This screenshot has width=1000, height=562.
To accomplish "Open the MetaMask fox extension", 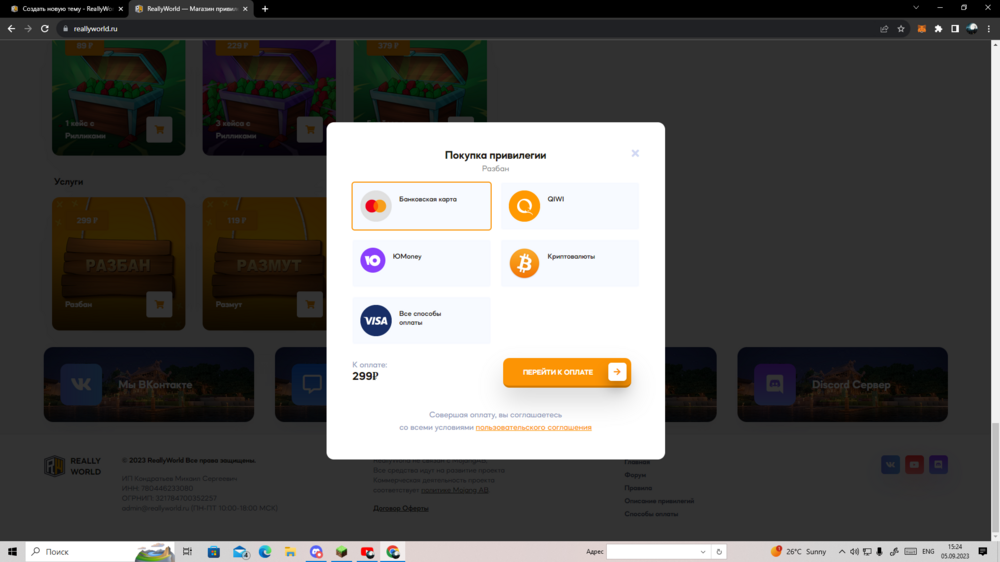I will 922,29.
